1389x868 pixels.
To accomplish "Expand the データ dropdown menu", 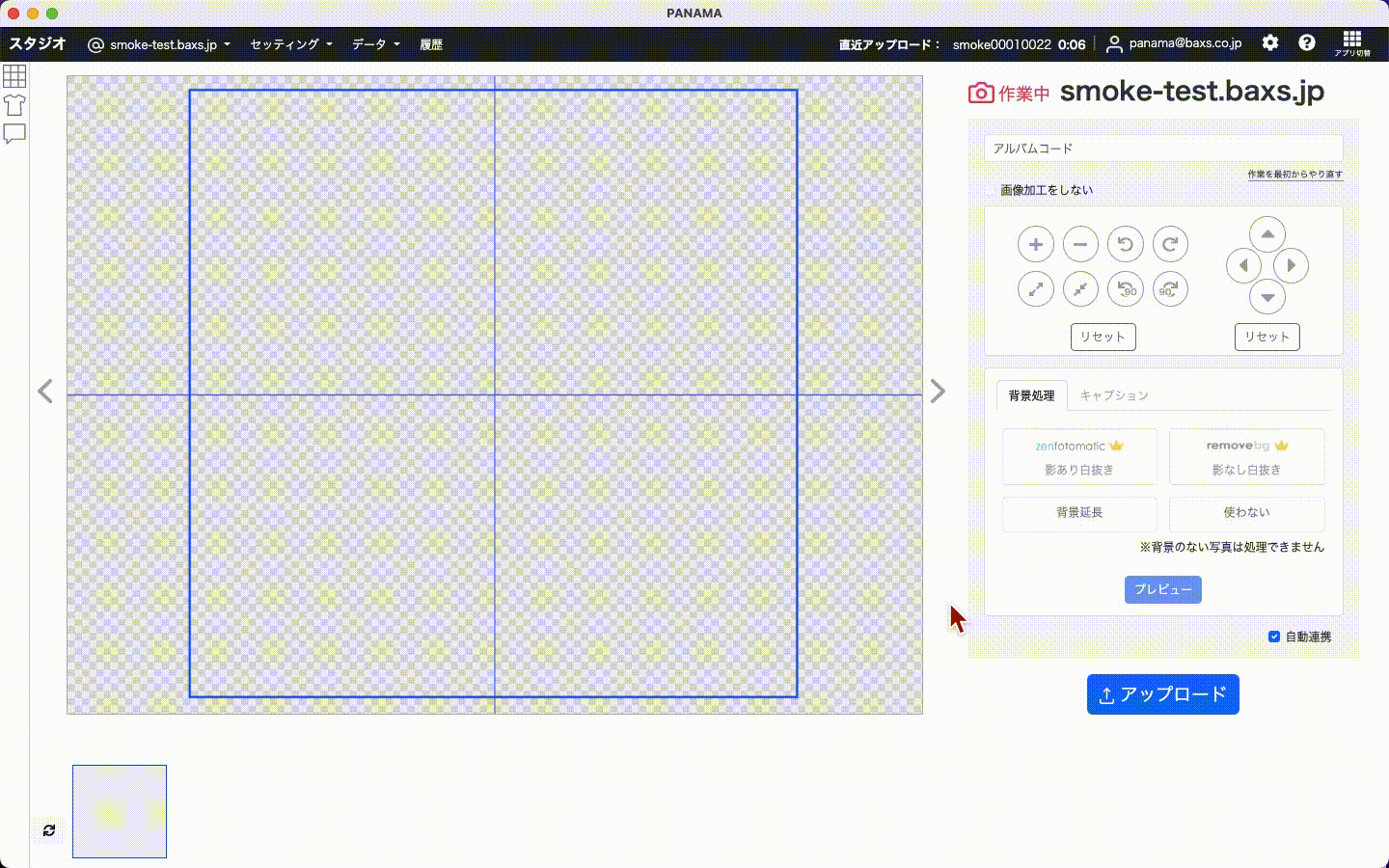I will point(375,44).
